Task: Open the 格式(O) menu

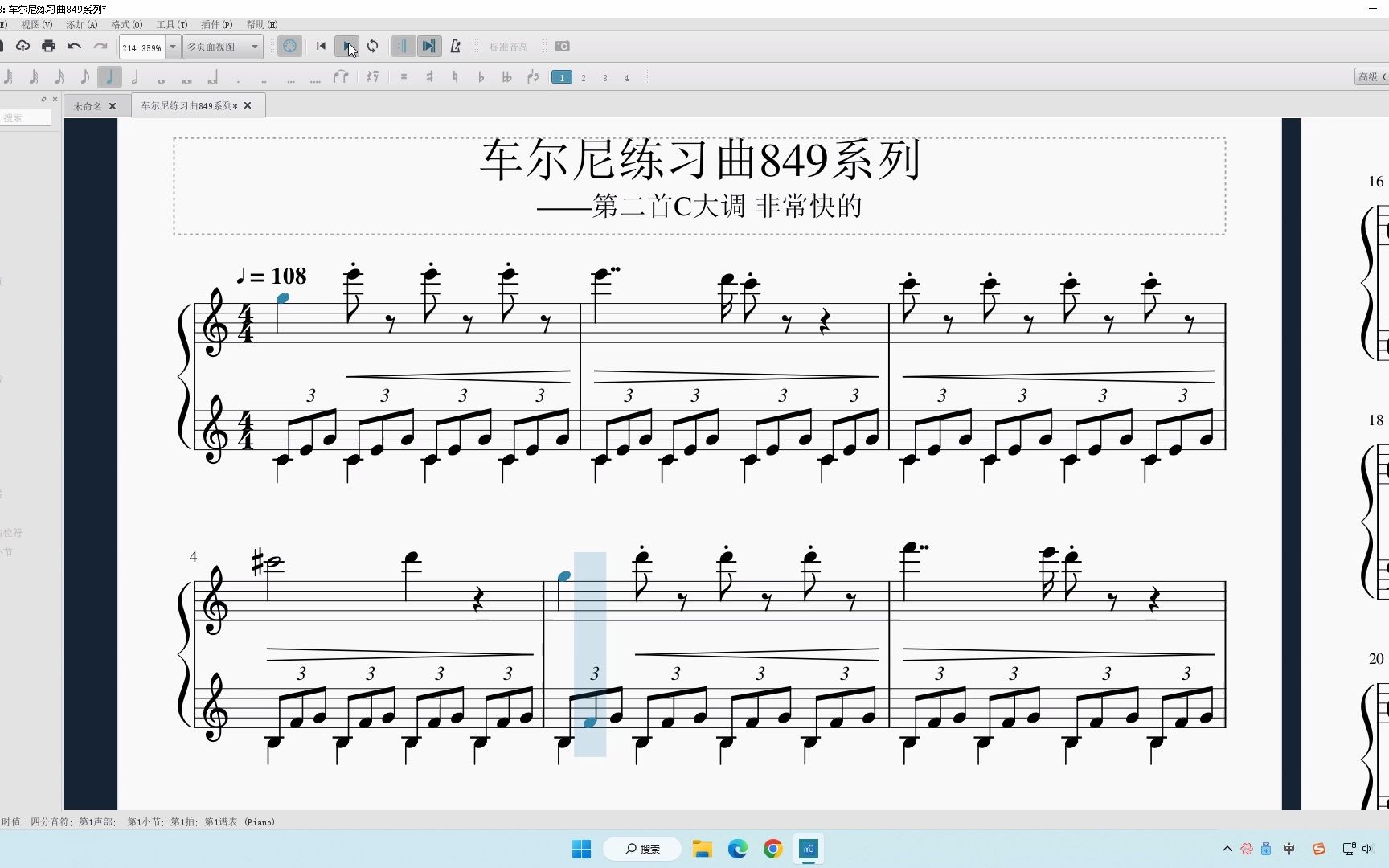Action: tap(127, 25)
